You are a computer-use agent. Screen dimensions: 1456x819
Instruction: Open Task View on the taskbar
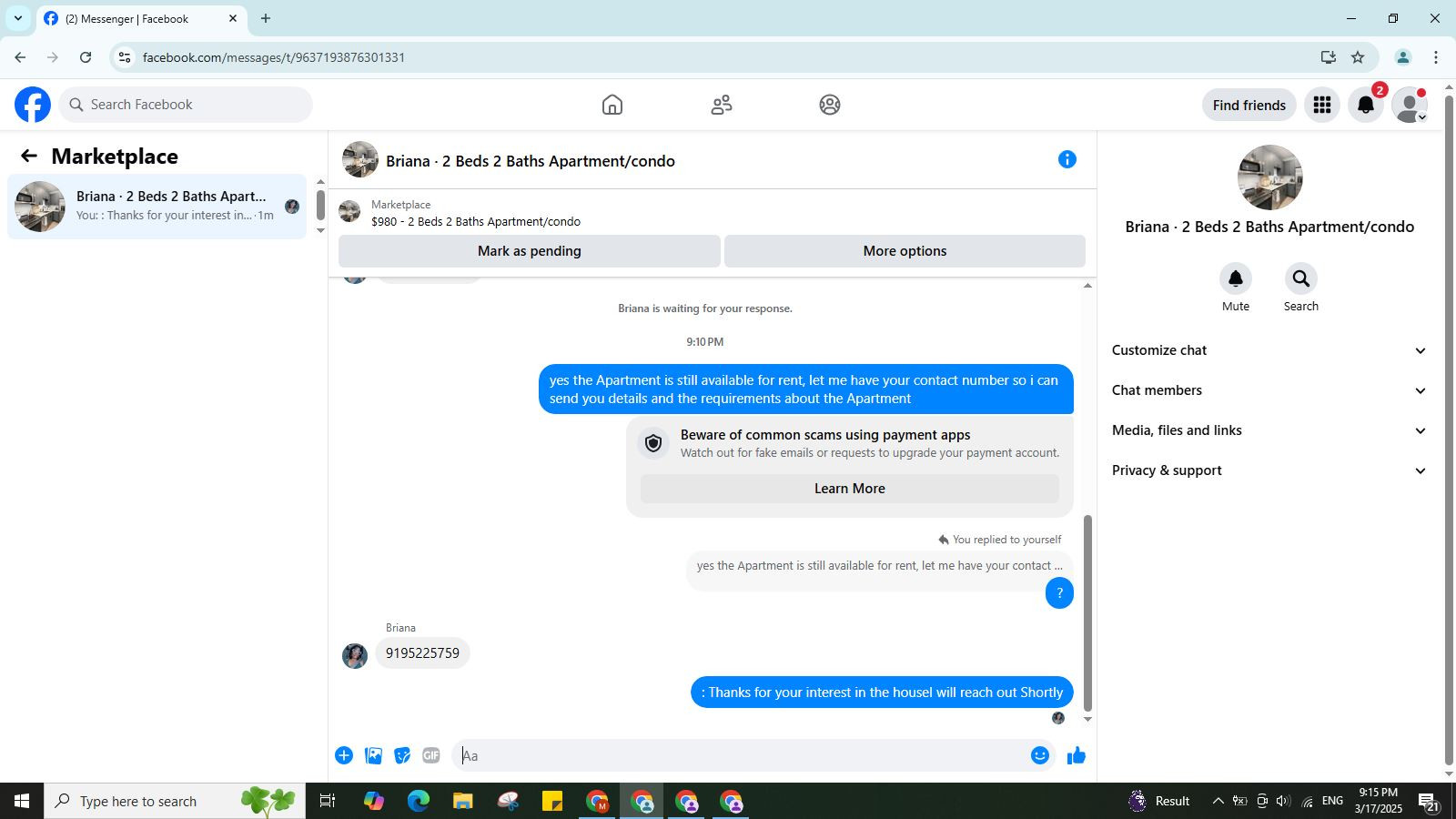coord(328,802)
